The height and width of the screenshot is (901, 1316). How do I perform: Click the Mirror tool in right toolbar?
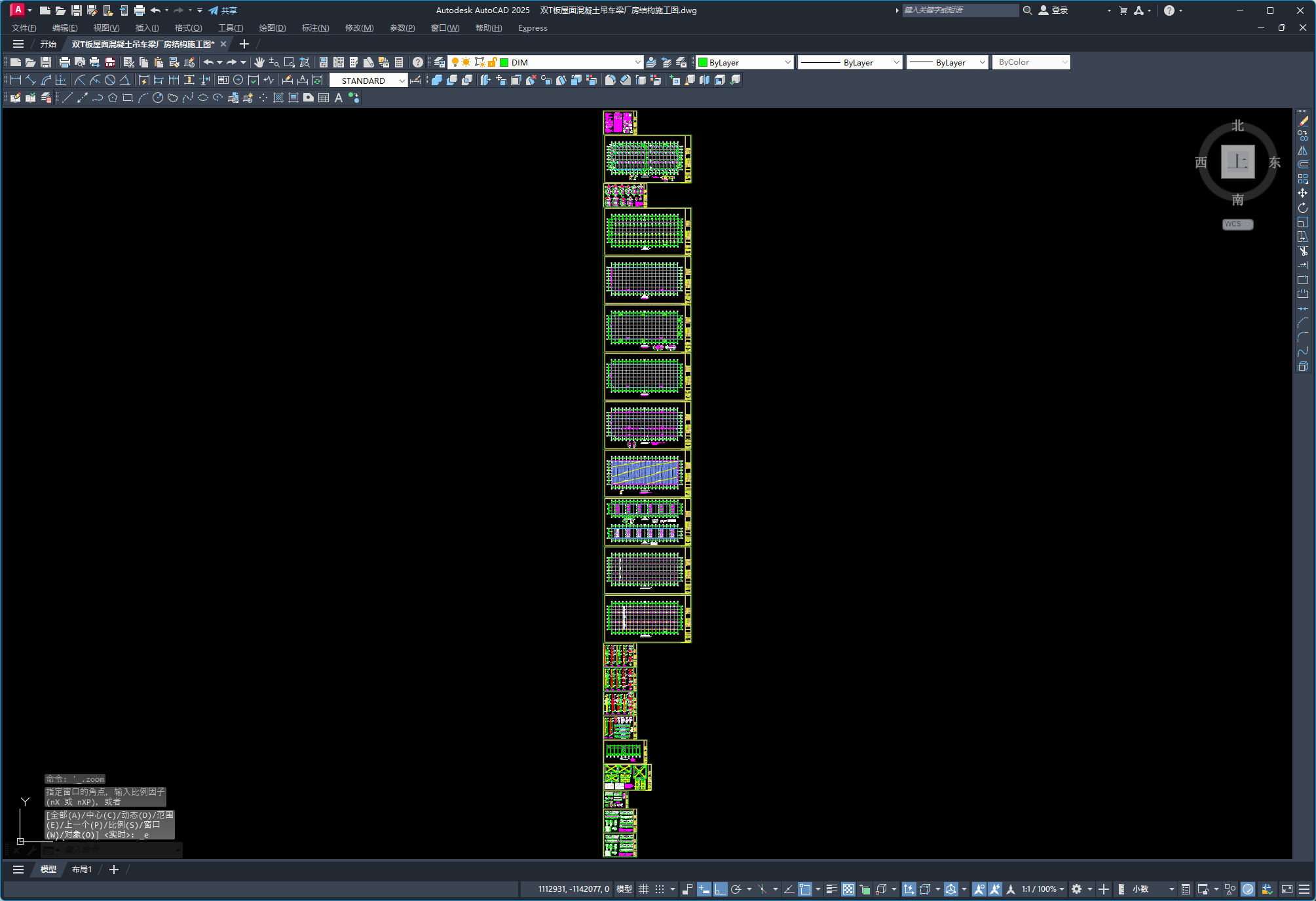(x=1303, y=150)
